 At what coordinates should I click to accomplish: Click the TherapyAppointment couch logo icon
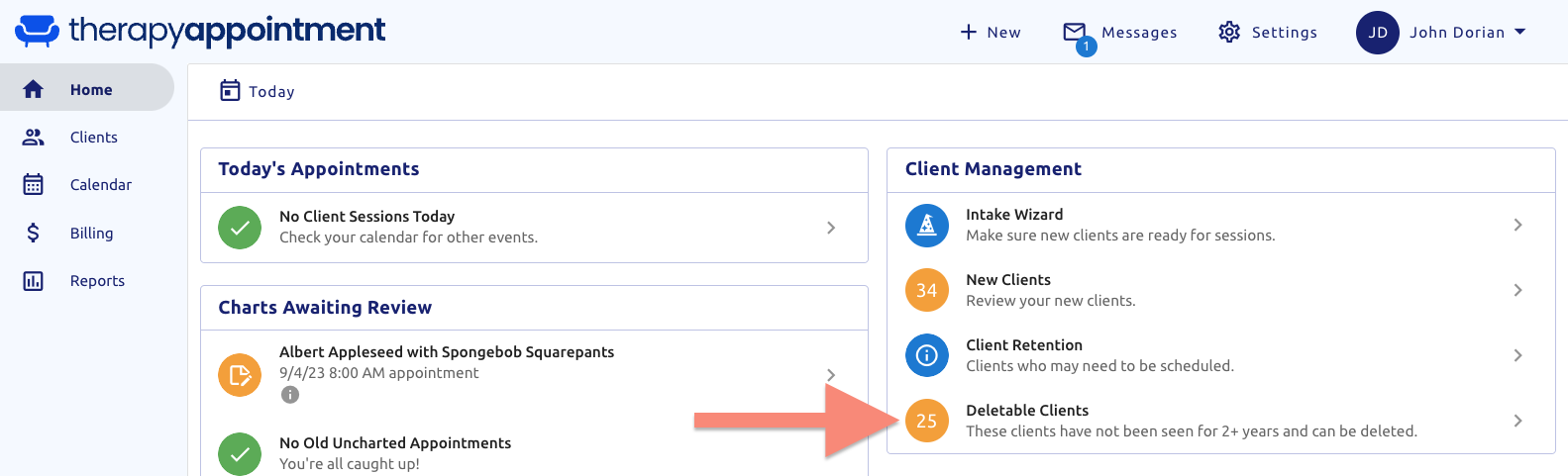point(38,31)
